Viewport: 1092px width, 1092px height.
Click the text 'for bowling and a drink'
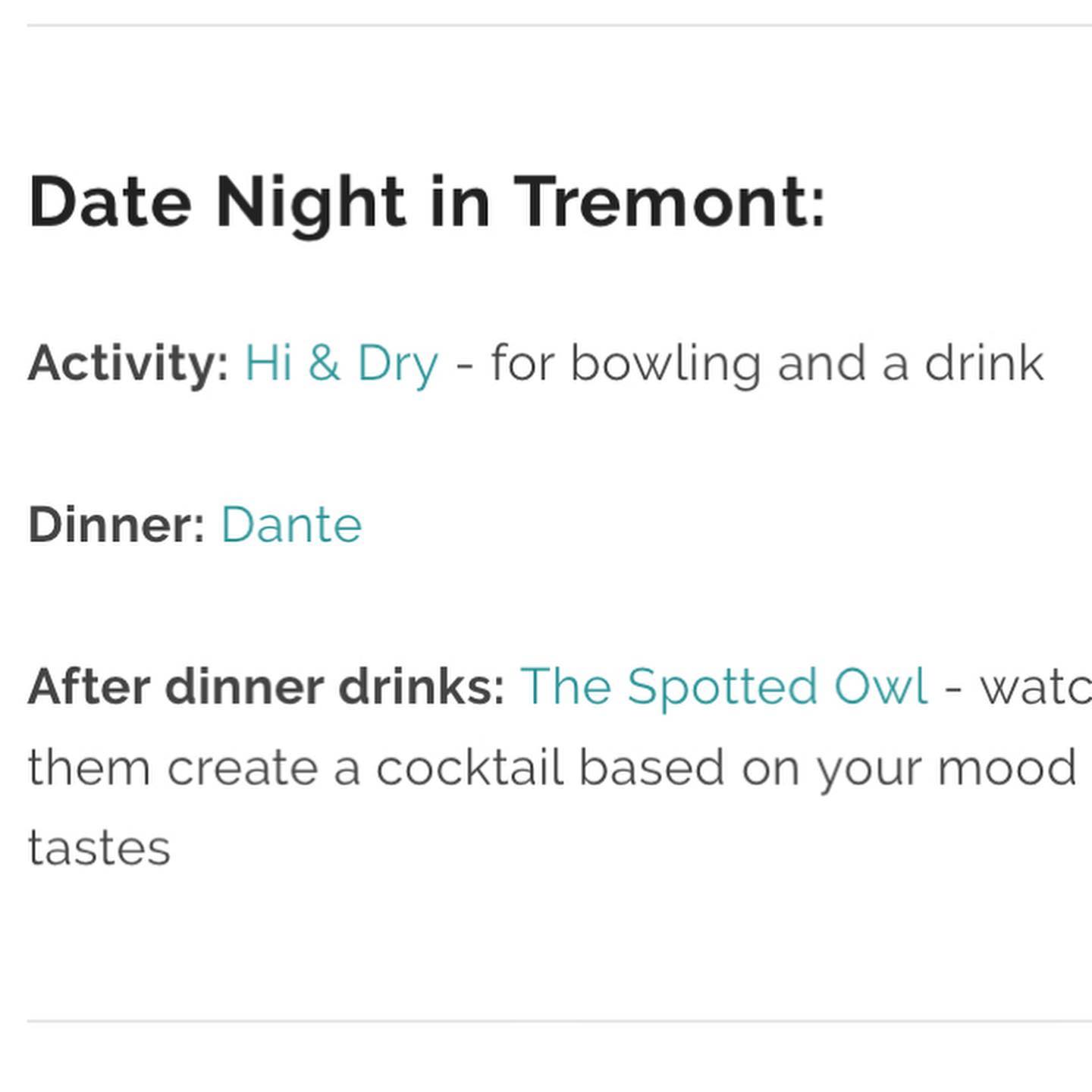tap(767, 363)
